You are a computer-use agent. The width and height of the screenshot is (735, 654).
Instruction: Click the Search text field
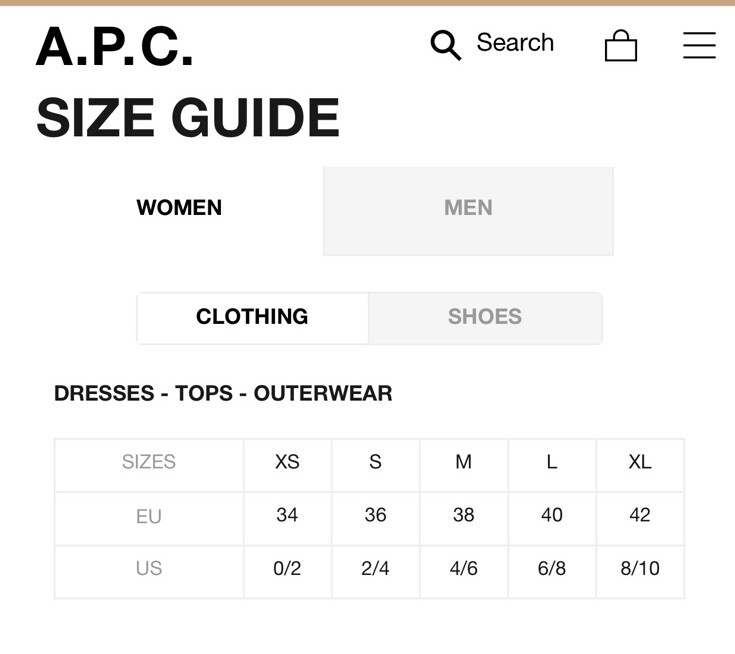pyautogui.click(x=515, y=43)
